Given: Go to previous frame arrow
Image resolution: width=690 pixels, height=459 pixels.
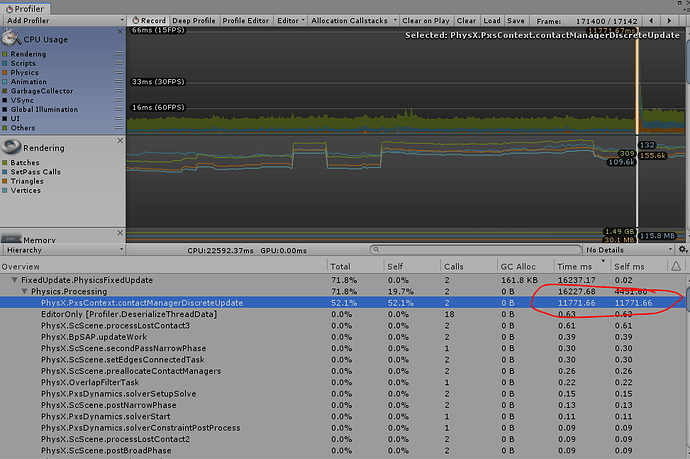Looking at the screenshot, I should tap(651, 21).
